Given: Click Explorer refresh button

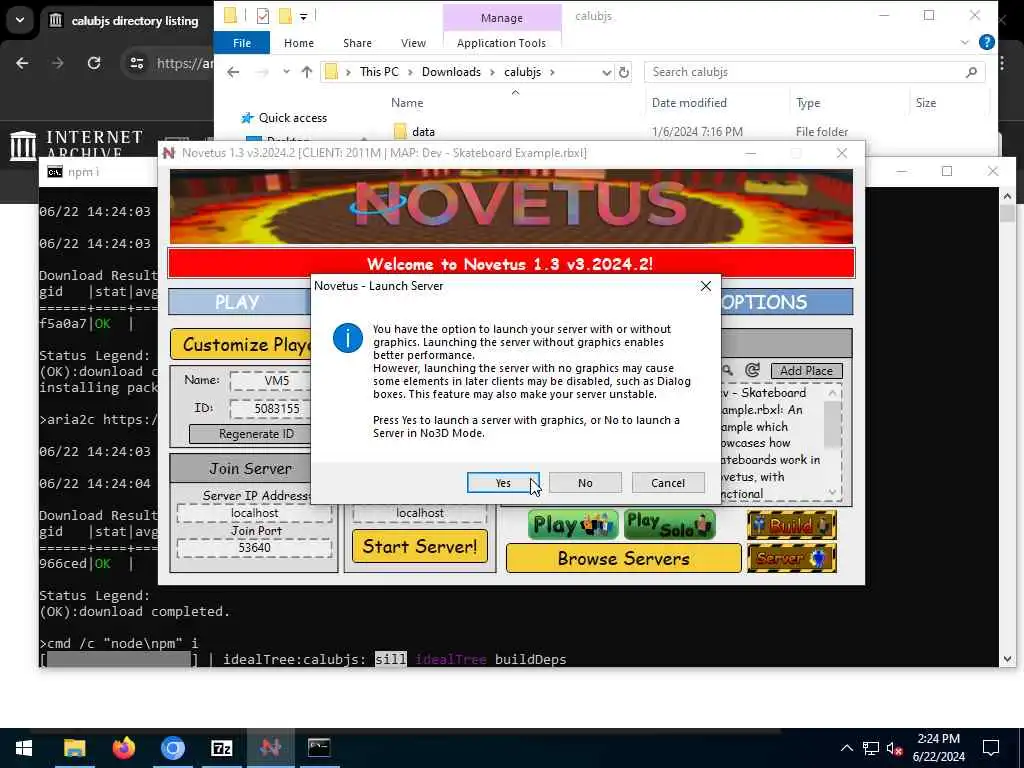Looking at the screenshot, I should 624,72.
